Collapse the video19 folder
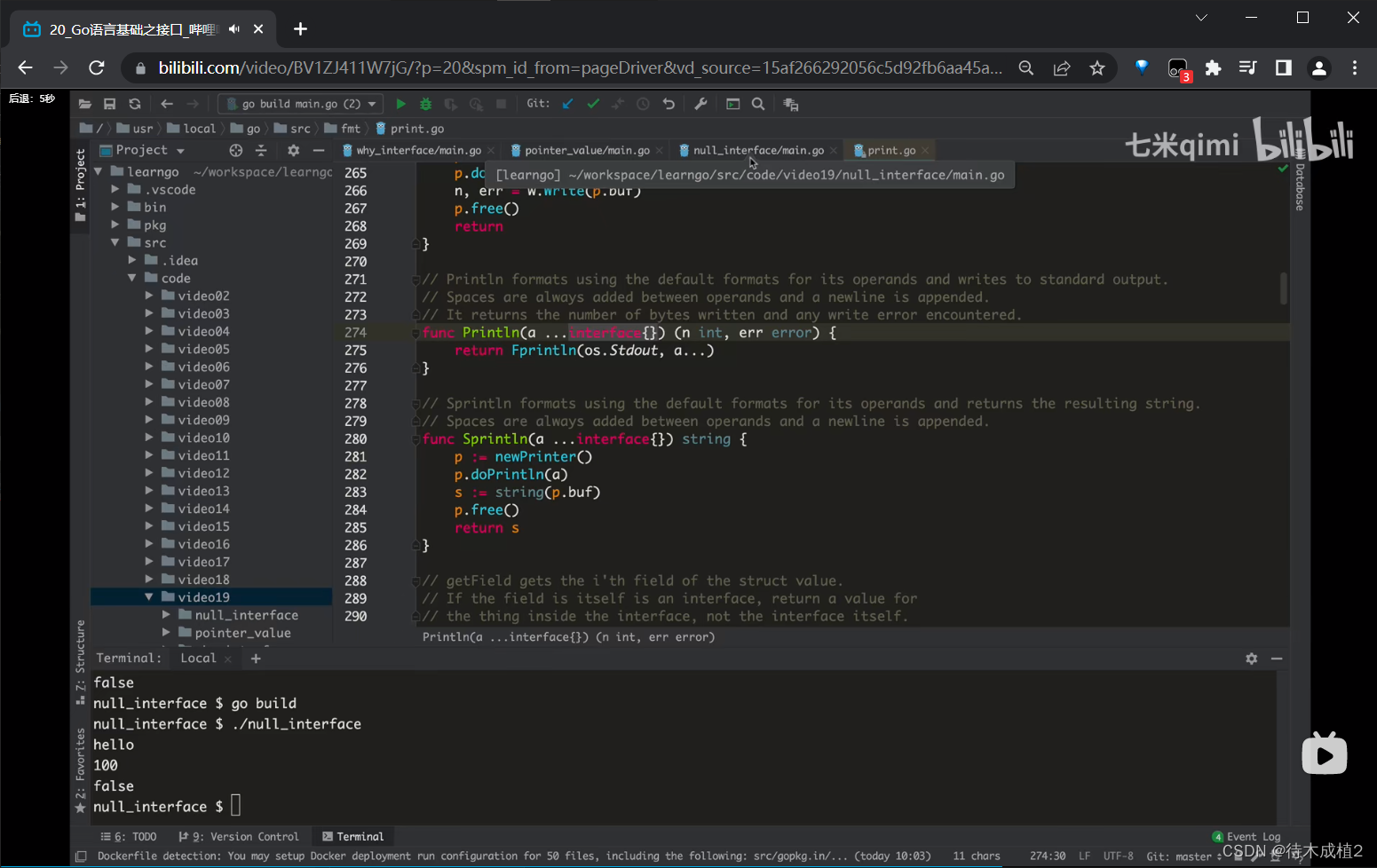The height and width of the screenshot is (868, 1377). point(149,597)
